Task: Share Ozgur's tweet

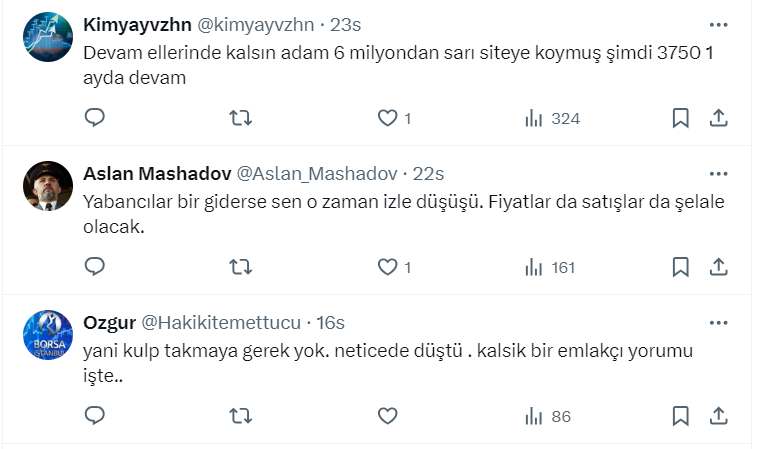Action: (718, 414)
